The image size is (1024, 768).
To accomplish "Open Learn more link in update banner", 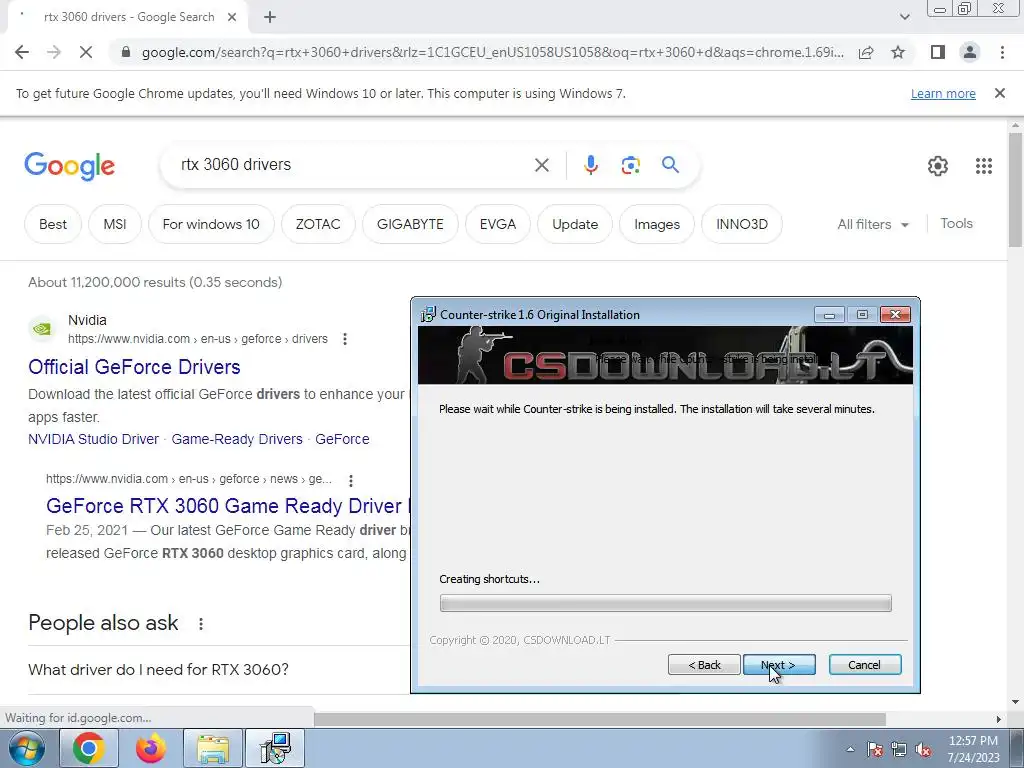I will (x=943, y=93).
